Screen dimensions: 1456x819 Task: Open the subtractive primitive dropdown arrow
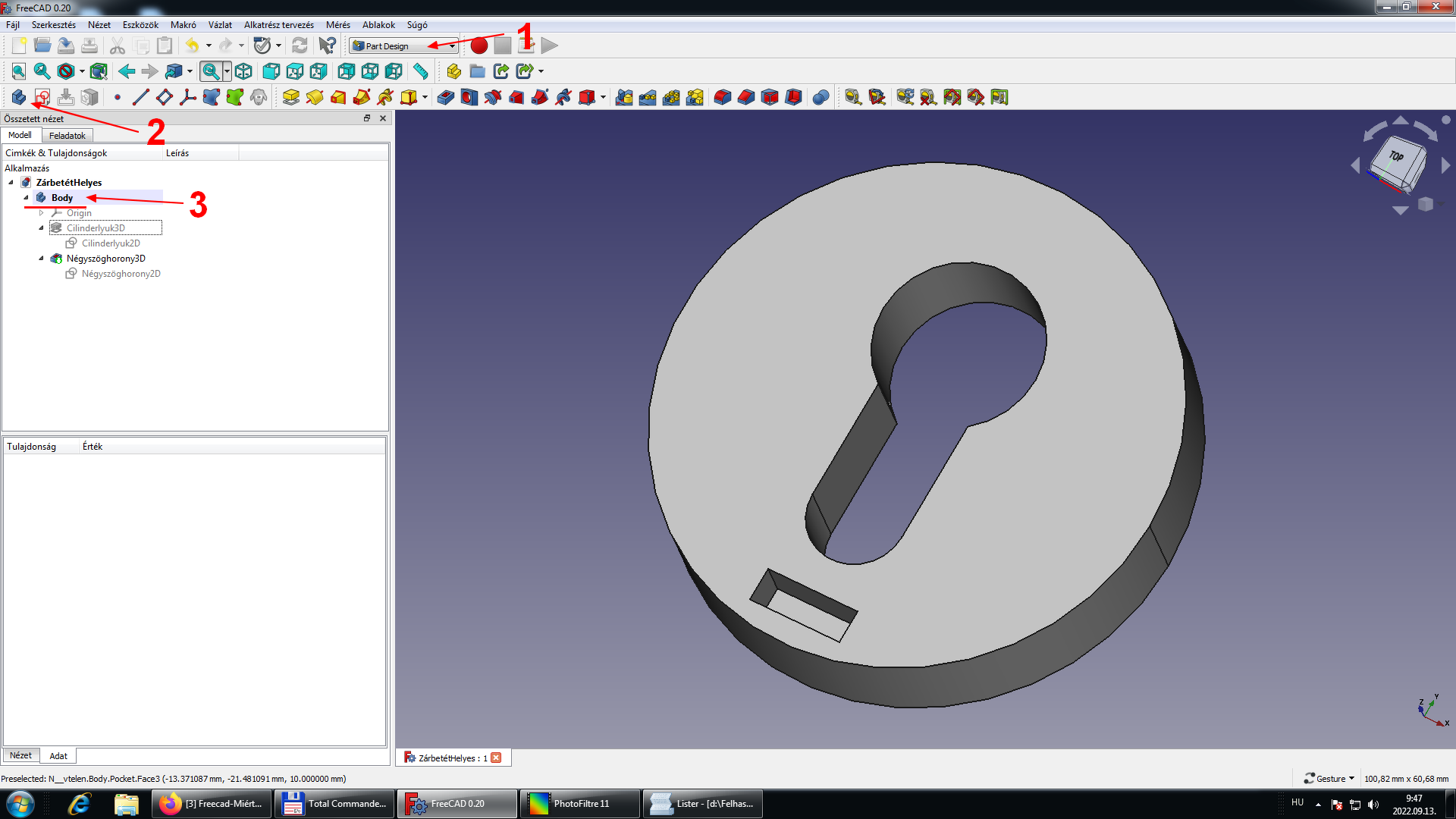(x=603, y=97)
